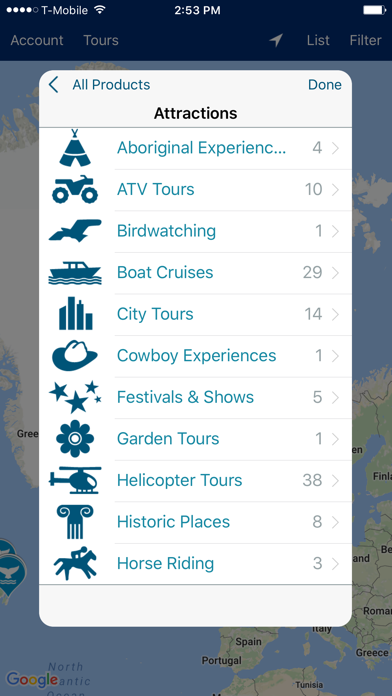The width and height of the screenshot is (392, 696).
Task: Open the Filter option
Action: coord(365,40)
